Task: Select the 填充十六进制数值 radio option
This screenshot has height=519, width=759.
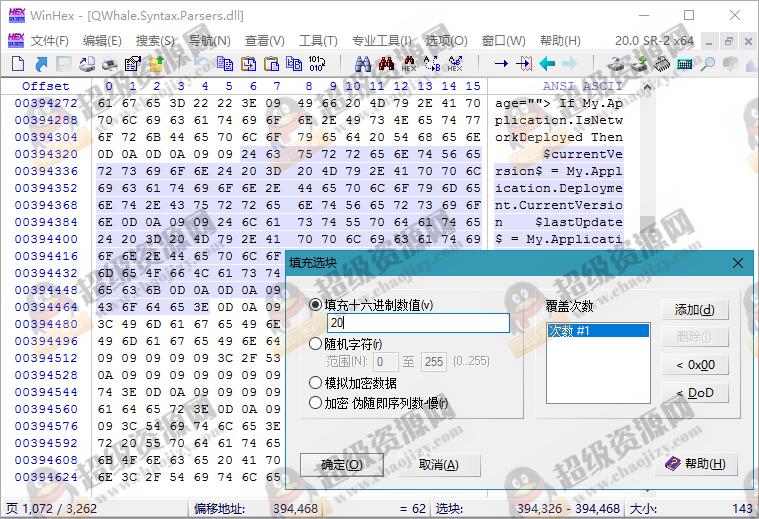Action: pos(316,305)
